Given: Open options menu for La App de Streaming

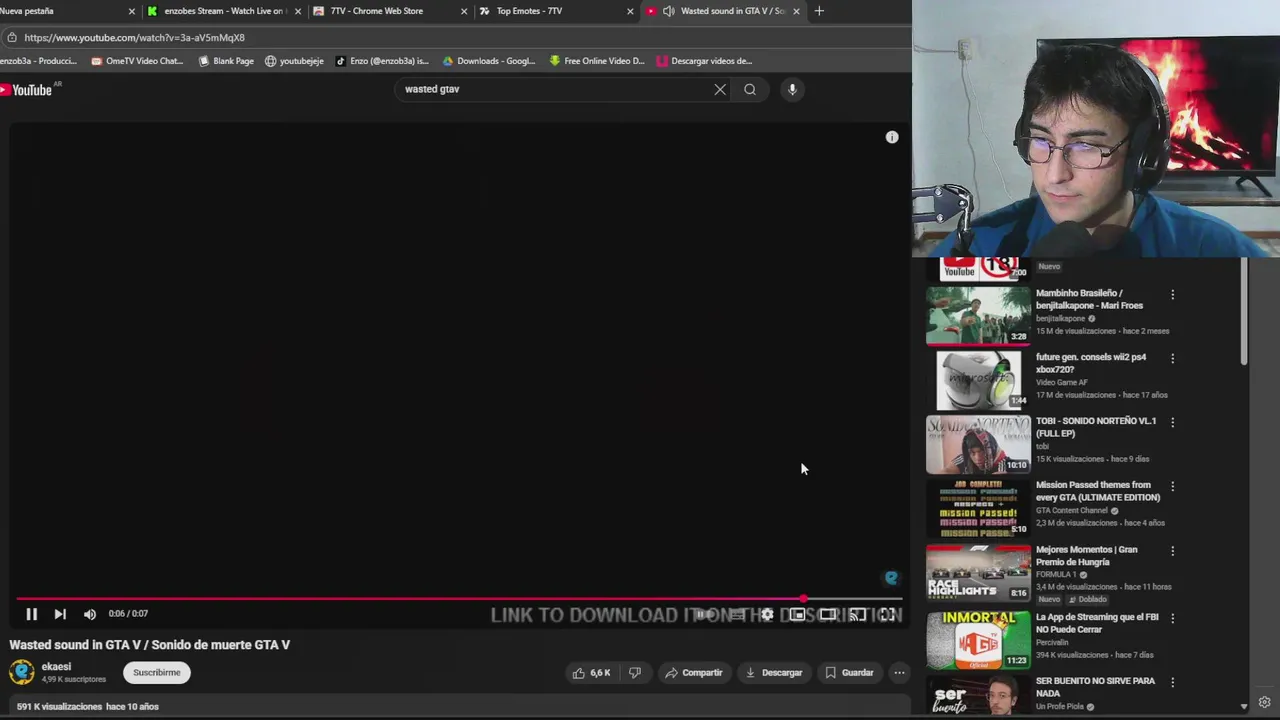Looking at the screenshot, I should [1173, 618].
